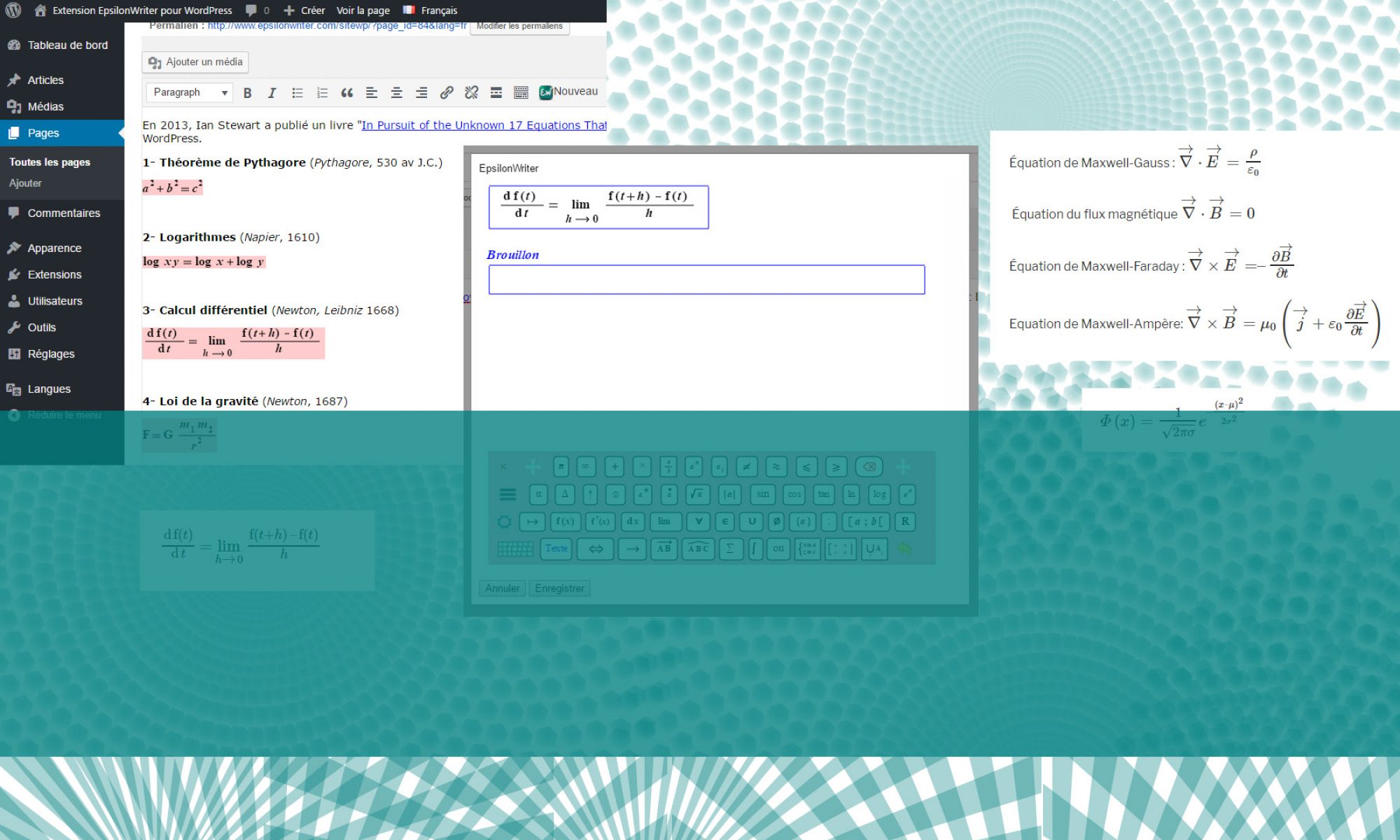Remove link with the broken chain icon

click(x=471, y=92)
